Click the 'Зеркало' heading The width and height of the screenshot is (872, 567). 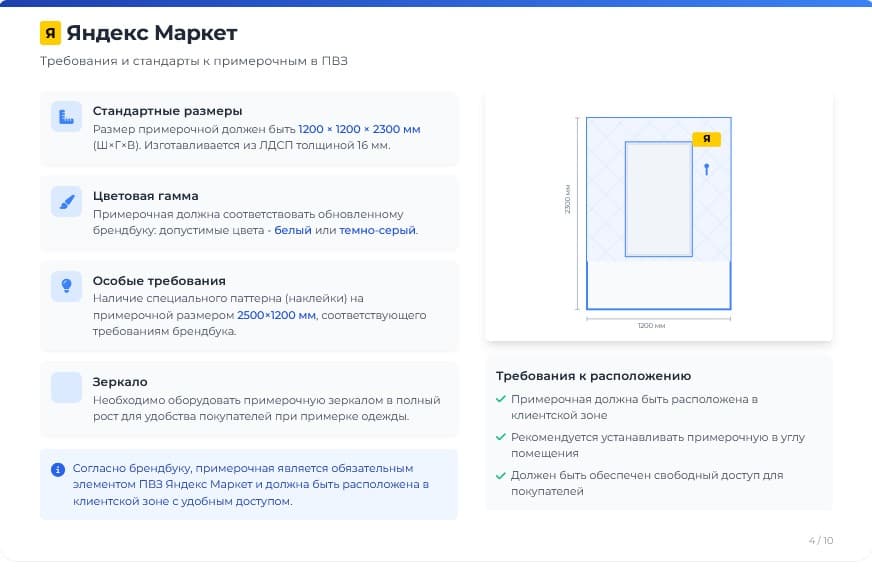click(120, 382)
